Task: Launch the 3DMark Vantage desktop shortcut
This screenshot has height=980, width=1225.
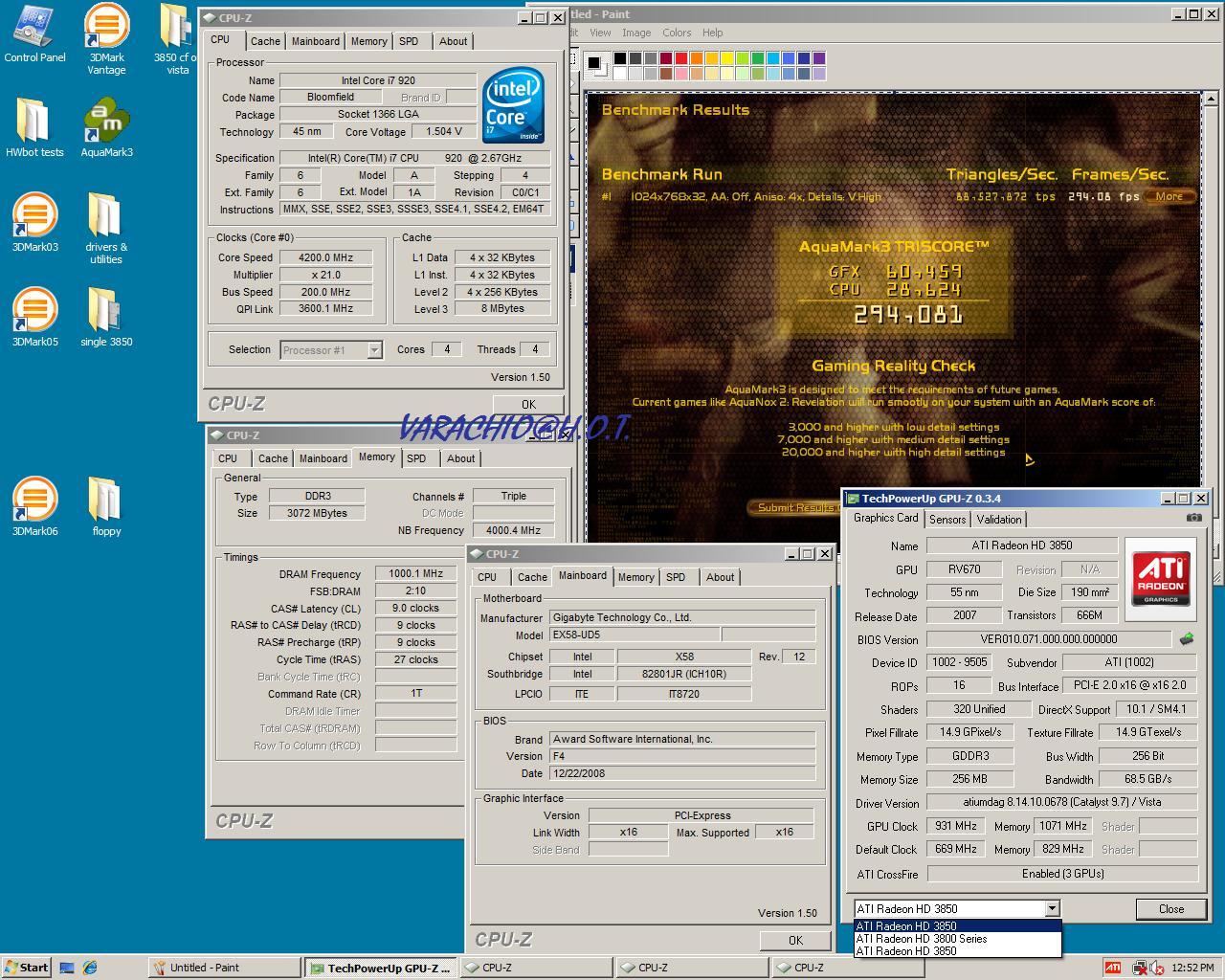Action: pos(106,38)
